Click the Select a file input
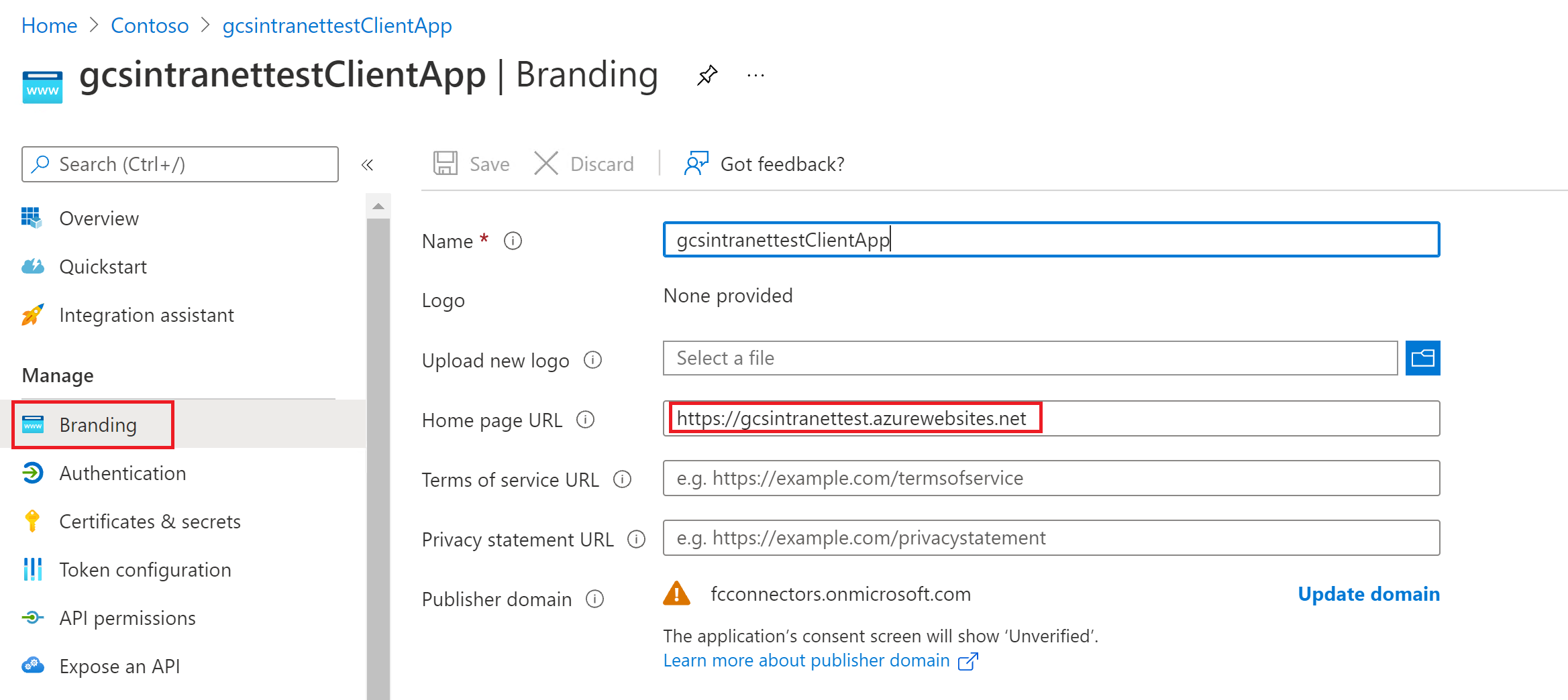Image resolution: width=1568 pixels, height=700 pixels. click(1031, 358)
